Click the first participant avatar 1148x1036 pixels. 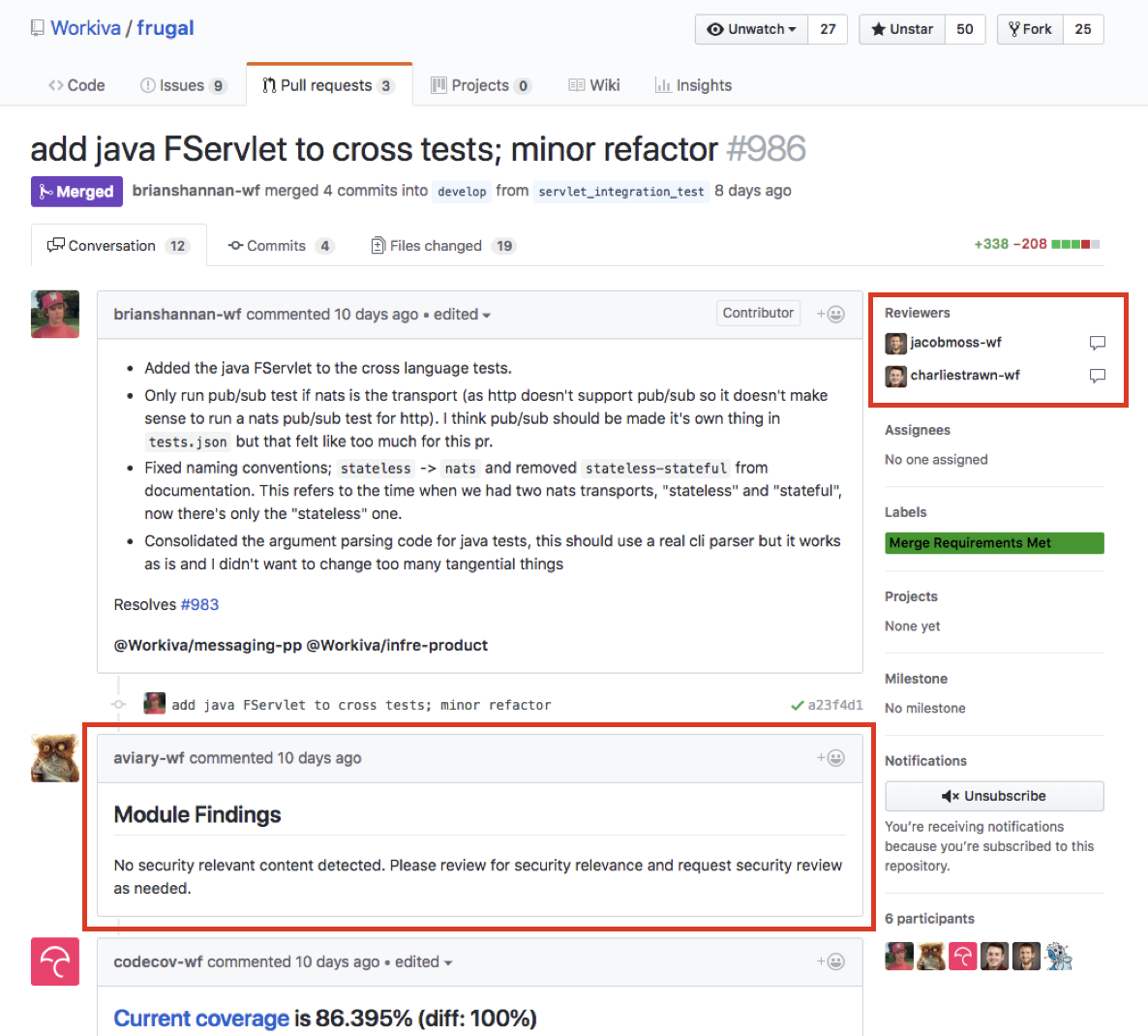coord(899,957)
